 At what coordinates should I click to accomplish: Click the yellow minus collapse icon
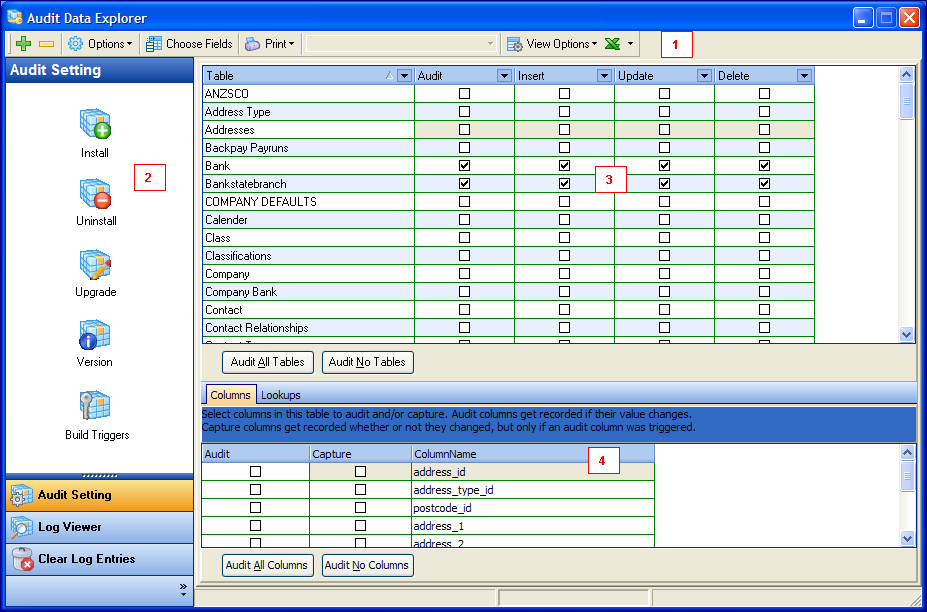point(46,44)
